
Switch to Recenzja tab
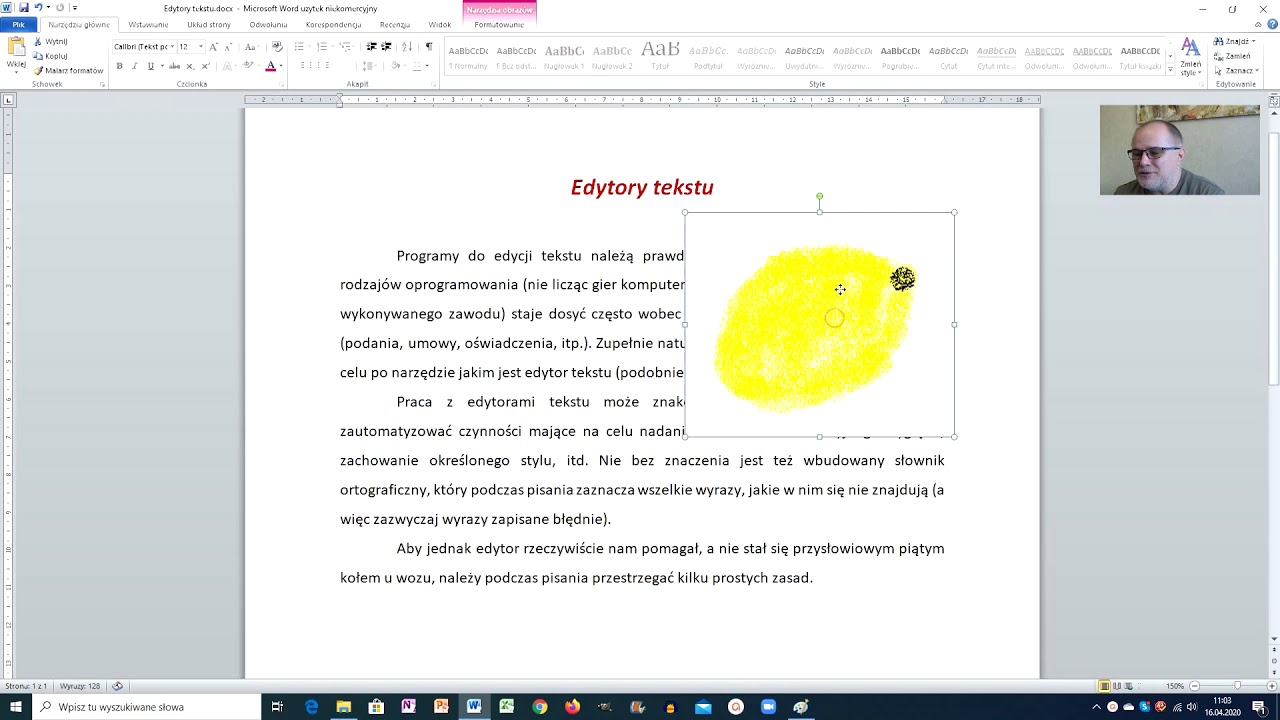[x=395, y=24]
